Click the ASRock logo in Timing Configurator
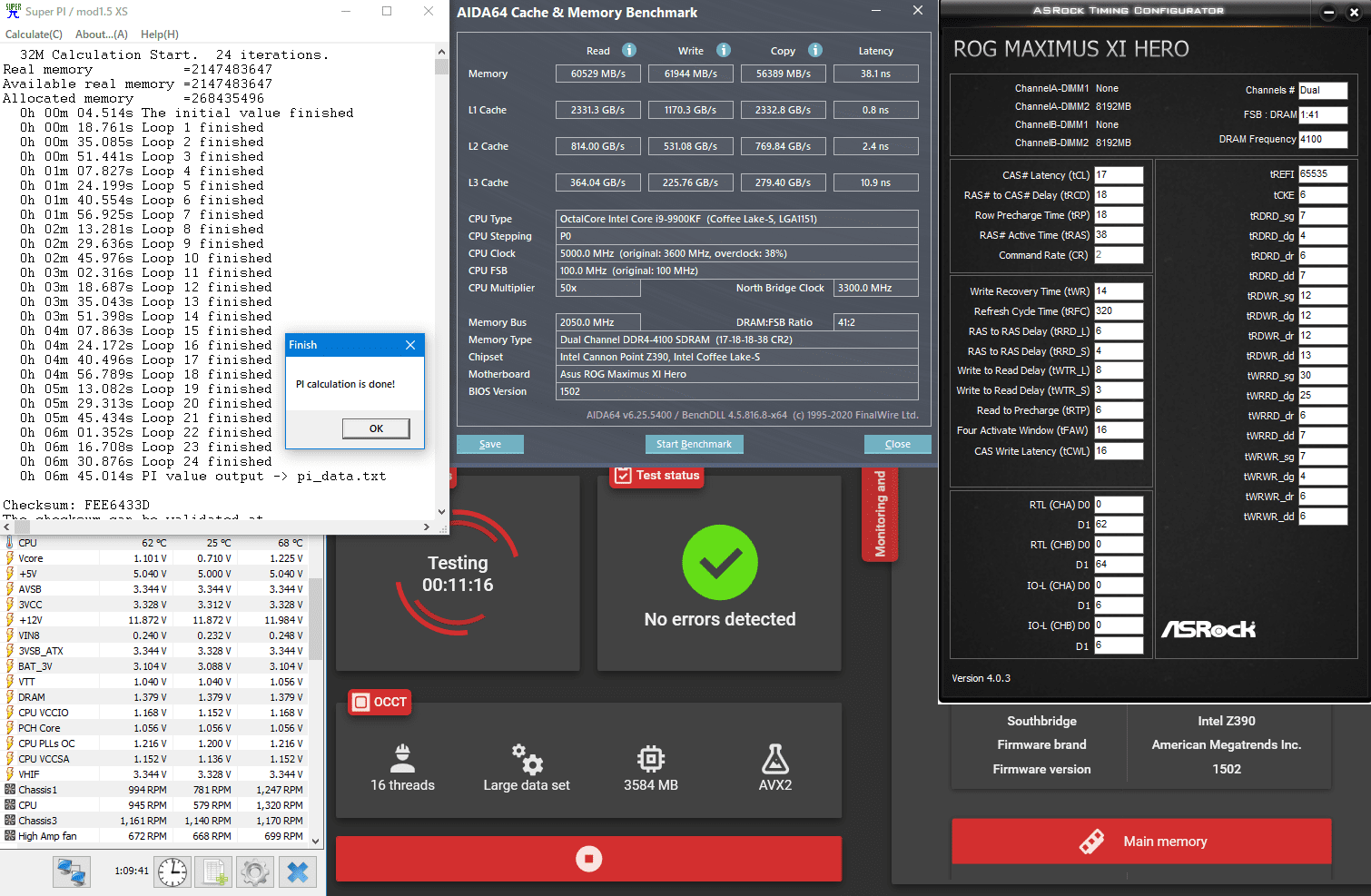Screen dimensions: 1371x896 1208,629
